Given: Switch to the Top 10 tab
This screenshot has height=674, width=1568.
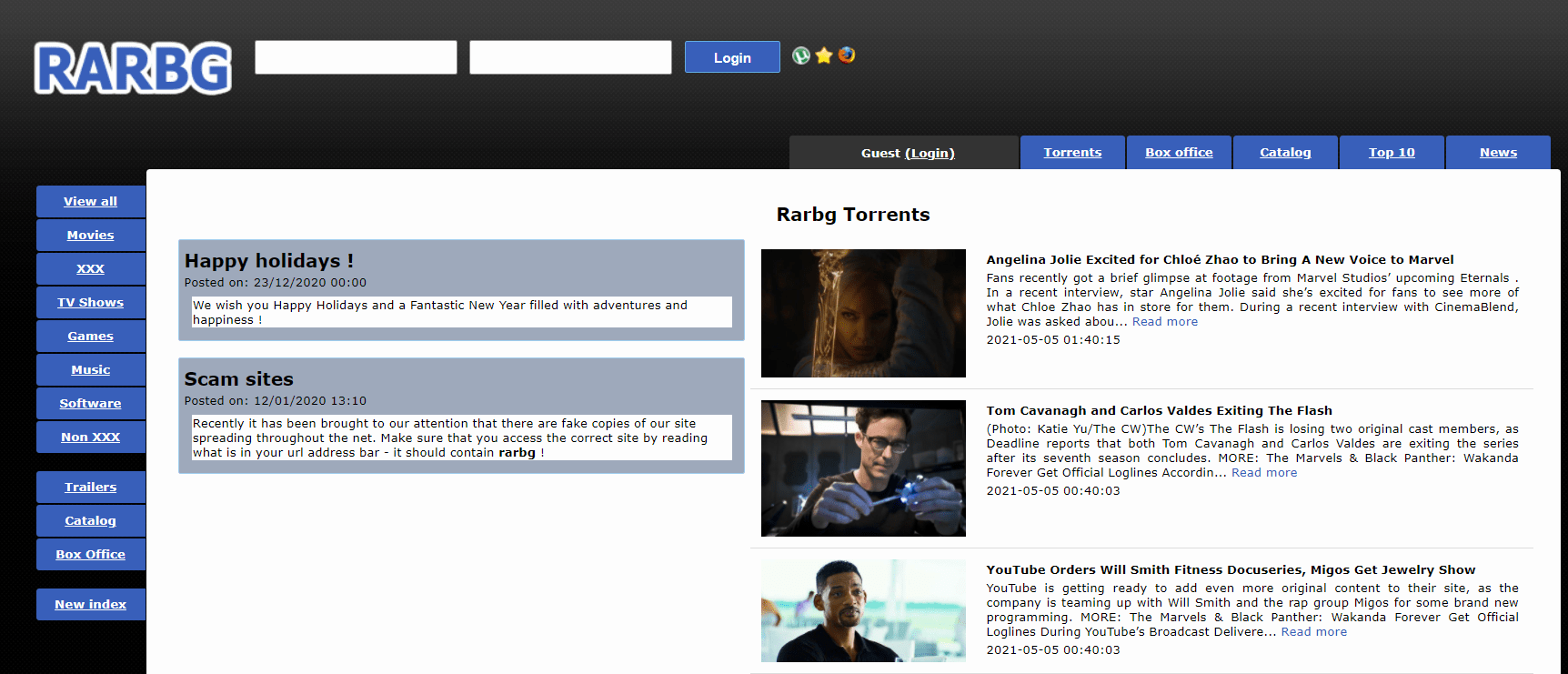Looking at the screenshot, I should tap(1392, 153).
